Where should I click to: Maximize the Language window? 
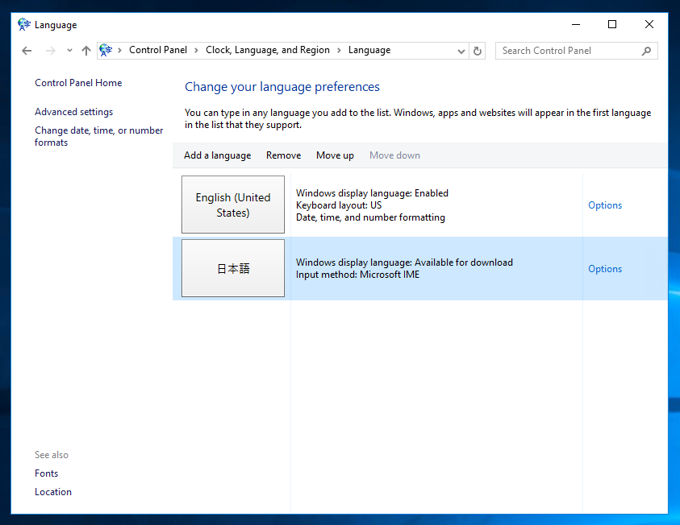[x=612, y=25]
